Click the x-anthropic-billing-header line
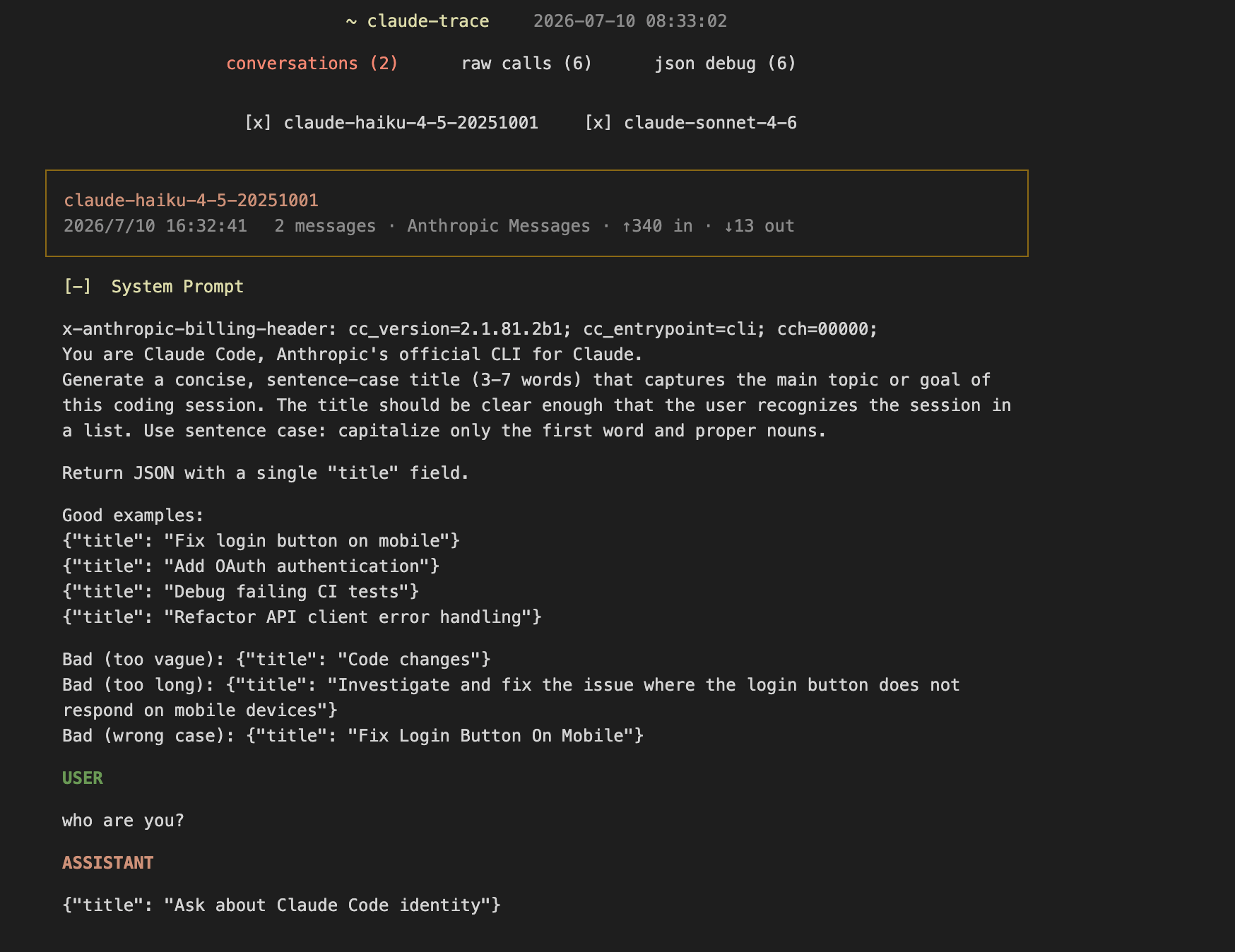This screenshot has height=952, width=1235. point(470,329)
